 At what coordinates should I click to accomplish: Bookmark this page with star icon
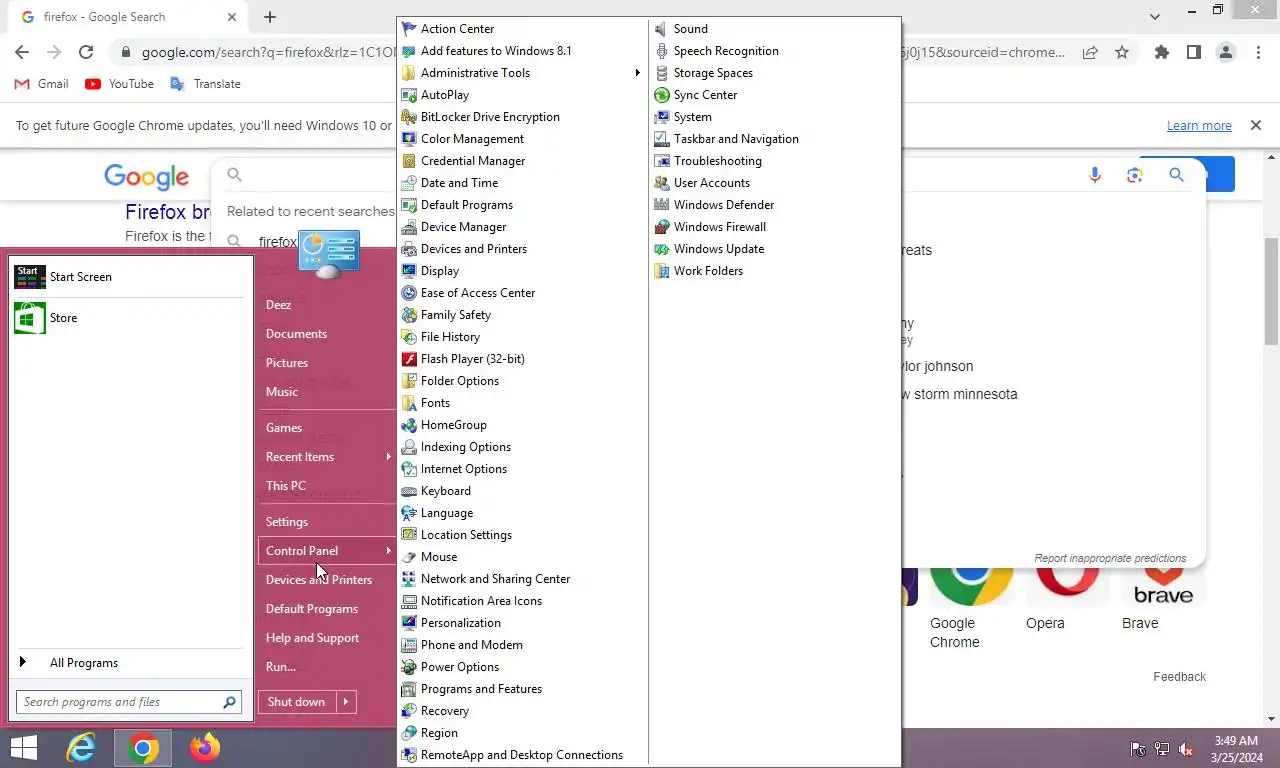(x=1122, y=52)
